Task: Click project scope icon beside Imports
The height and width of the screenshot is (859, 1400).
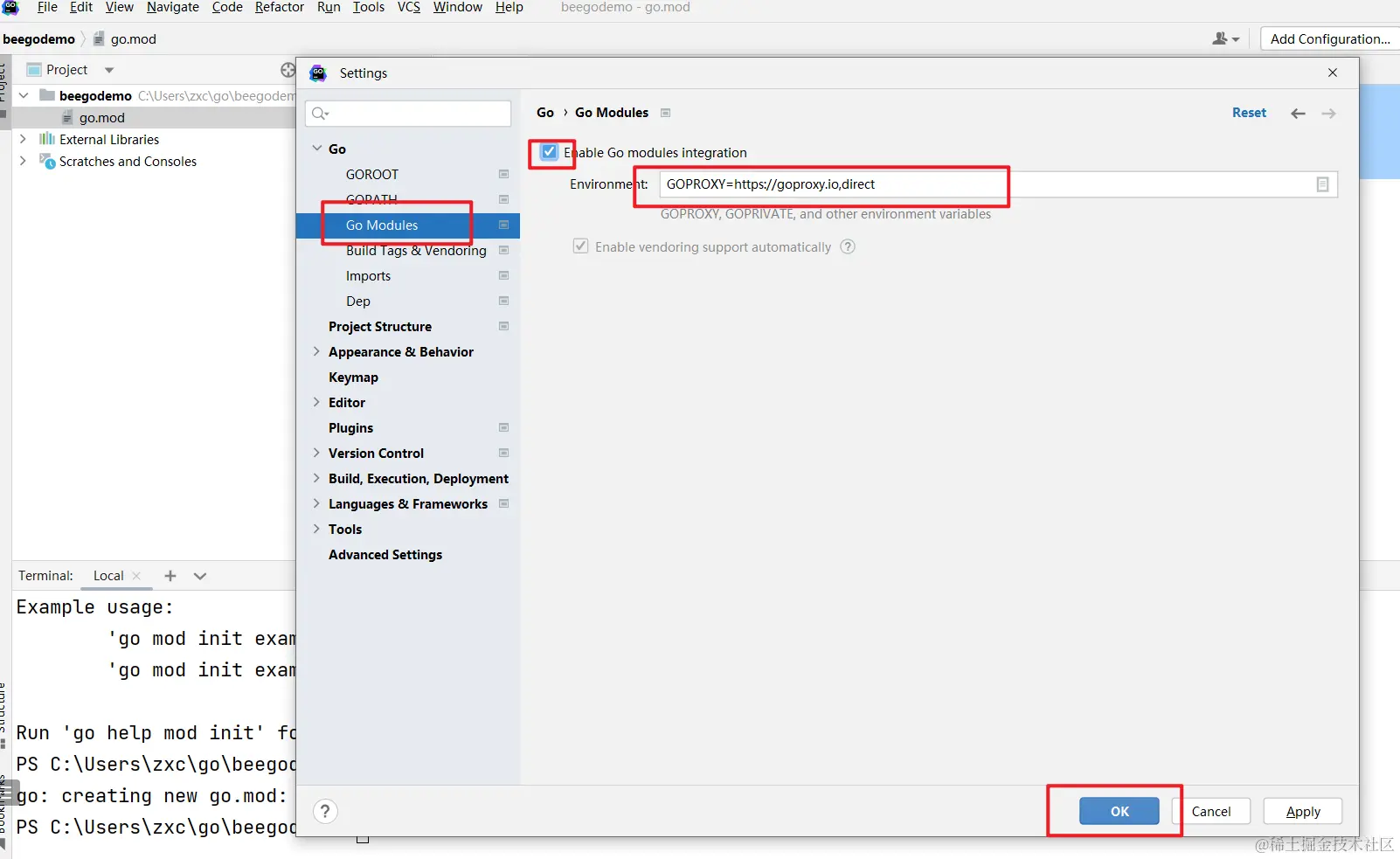Action: (x=503, y=275)
